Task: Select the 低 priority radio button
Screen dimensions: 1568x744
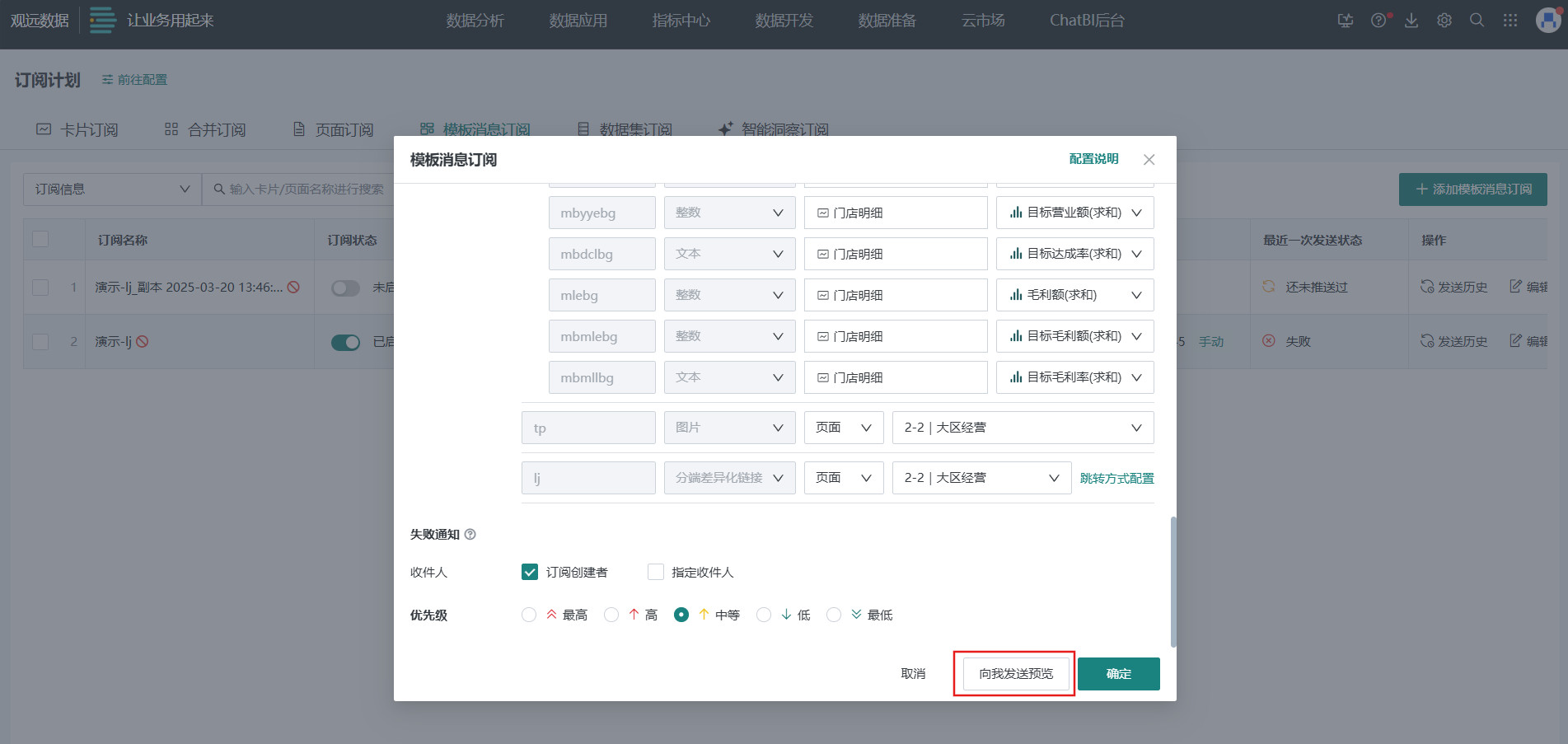Action: [764, 615]
